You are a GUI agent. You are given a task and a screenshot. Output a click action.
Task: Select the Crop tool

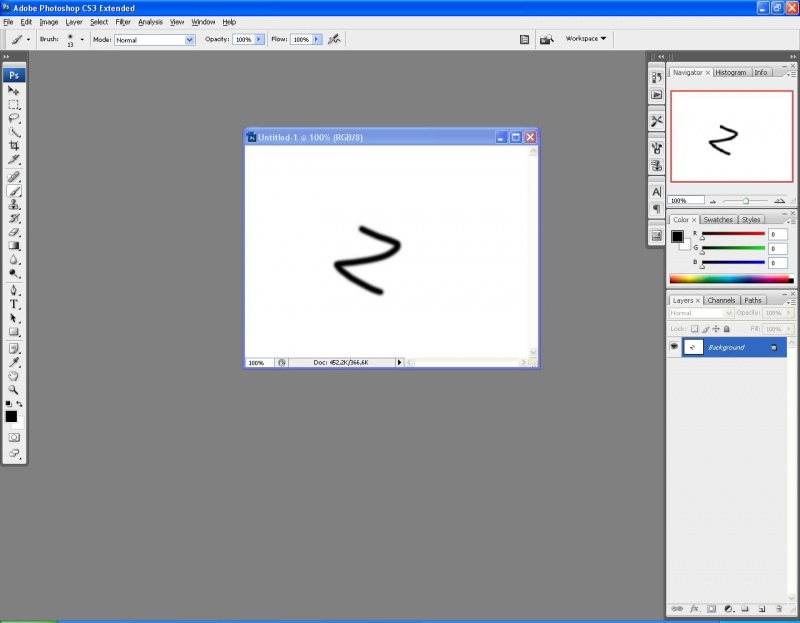tap(14, 146)
